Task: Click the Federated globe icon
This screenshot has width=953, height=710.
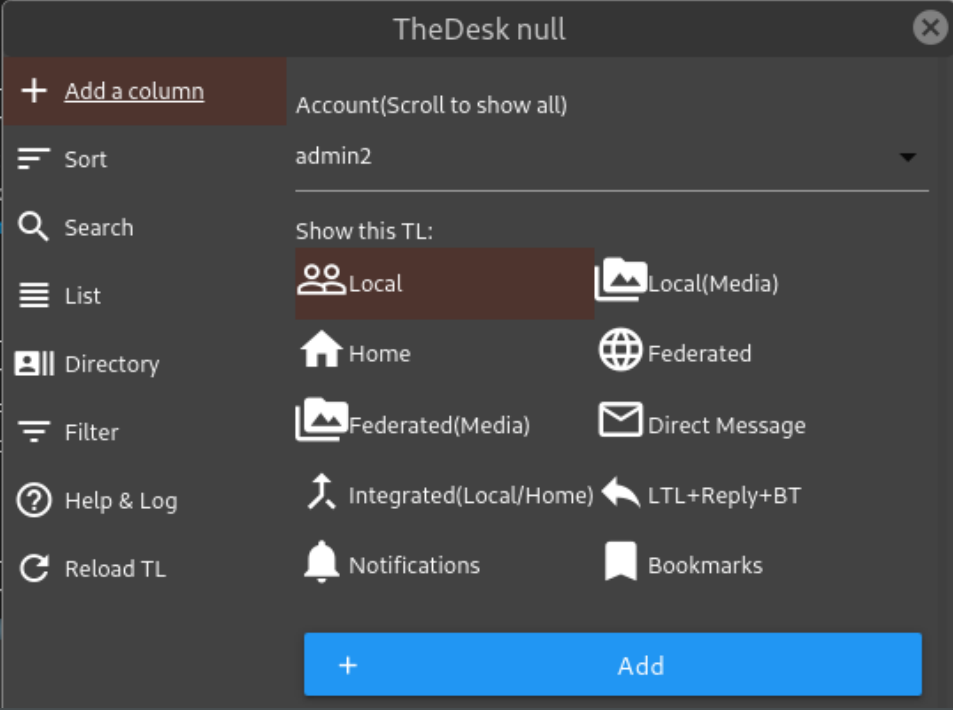Action: 620,351
